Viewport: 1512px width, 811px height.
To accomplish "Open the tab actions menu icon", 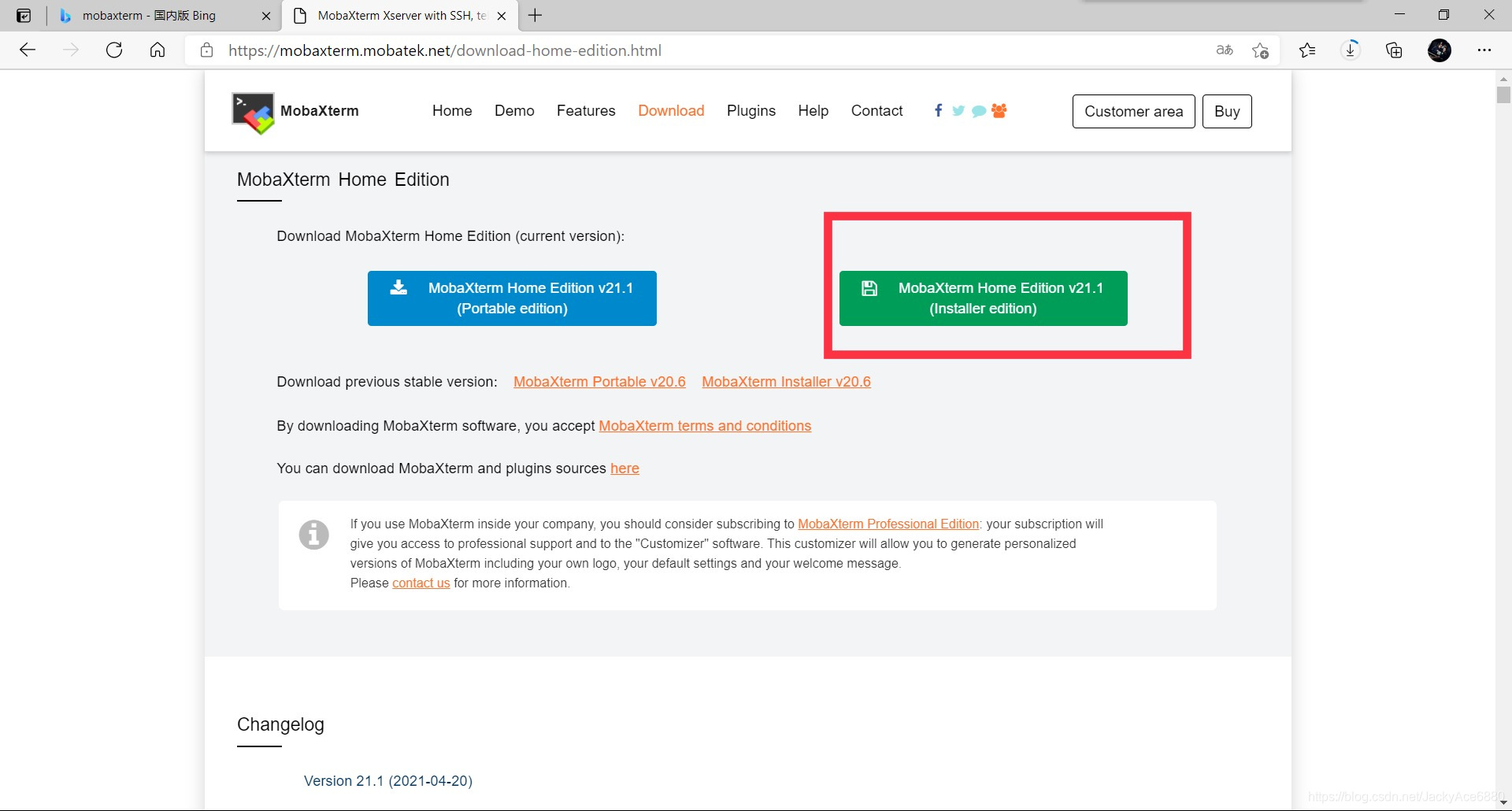I will click(x=24, y=16).
